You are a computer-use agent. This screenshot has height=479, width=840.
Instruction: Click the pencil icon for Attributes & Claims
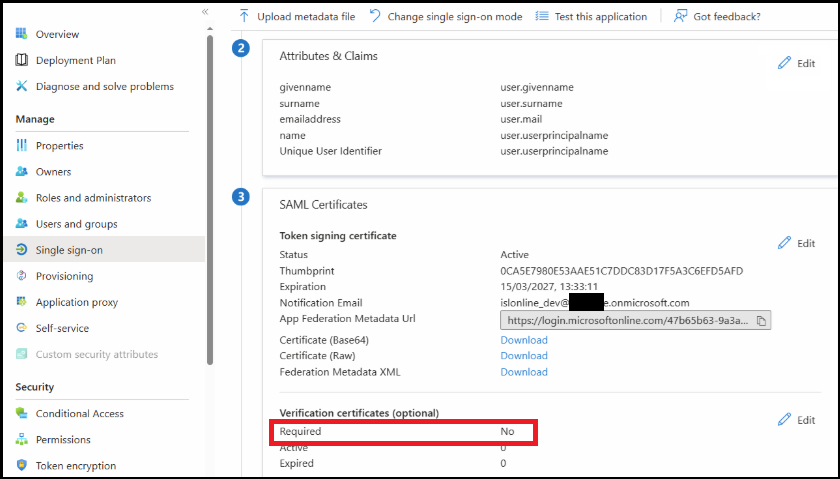pyautogui.click(x=784, y=63)
